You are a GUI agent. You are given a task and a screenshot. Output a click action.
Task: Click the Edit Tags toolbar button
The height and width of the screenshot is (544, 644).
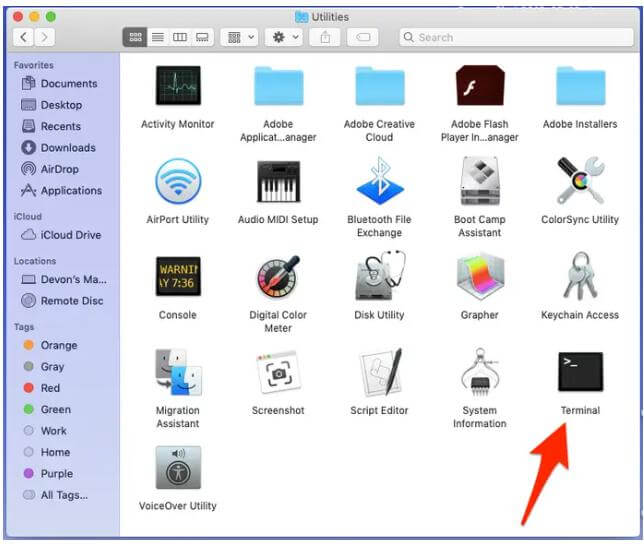363,37
